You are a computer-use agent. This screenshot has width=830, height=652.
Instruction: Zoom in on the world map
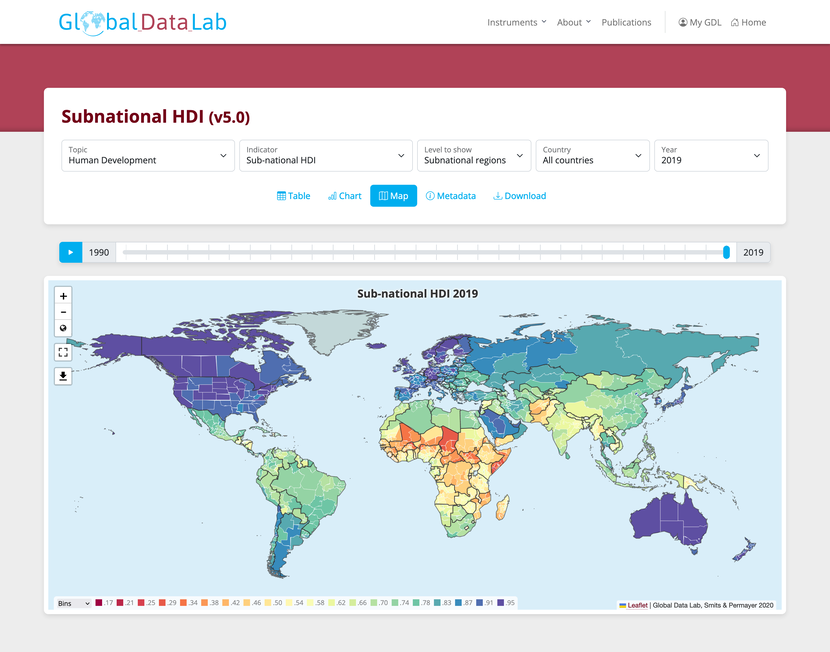[63, 296]
